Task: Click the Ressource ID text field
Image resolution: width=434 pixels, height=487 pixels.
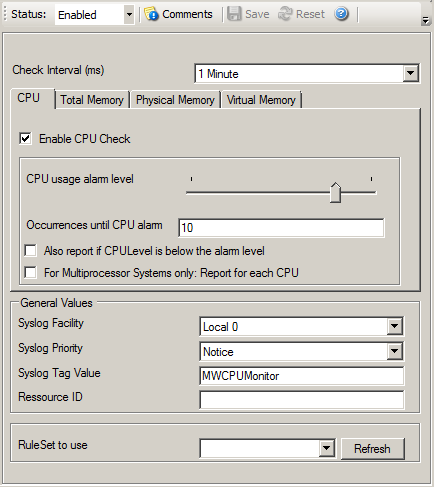Action: 302,400
